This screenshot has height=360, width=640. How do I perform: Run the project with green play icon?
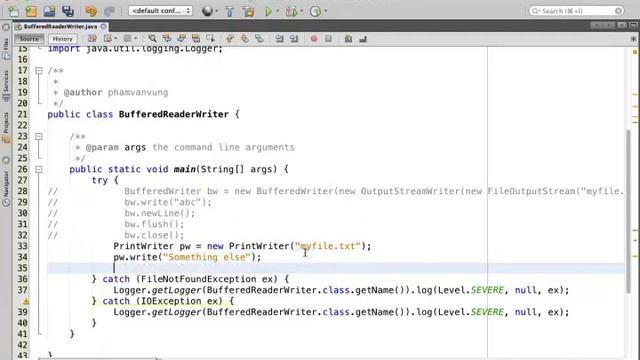pyautogui.click(x=268, y=11)
